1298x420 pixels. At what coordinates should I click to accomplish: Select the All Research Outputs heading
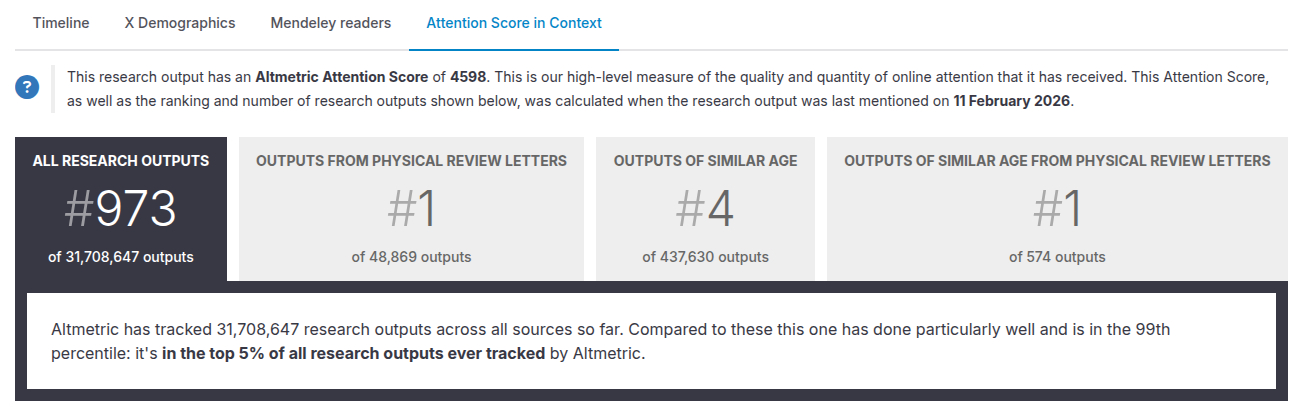(121, 161)
